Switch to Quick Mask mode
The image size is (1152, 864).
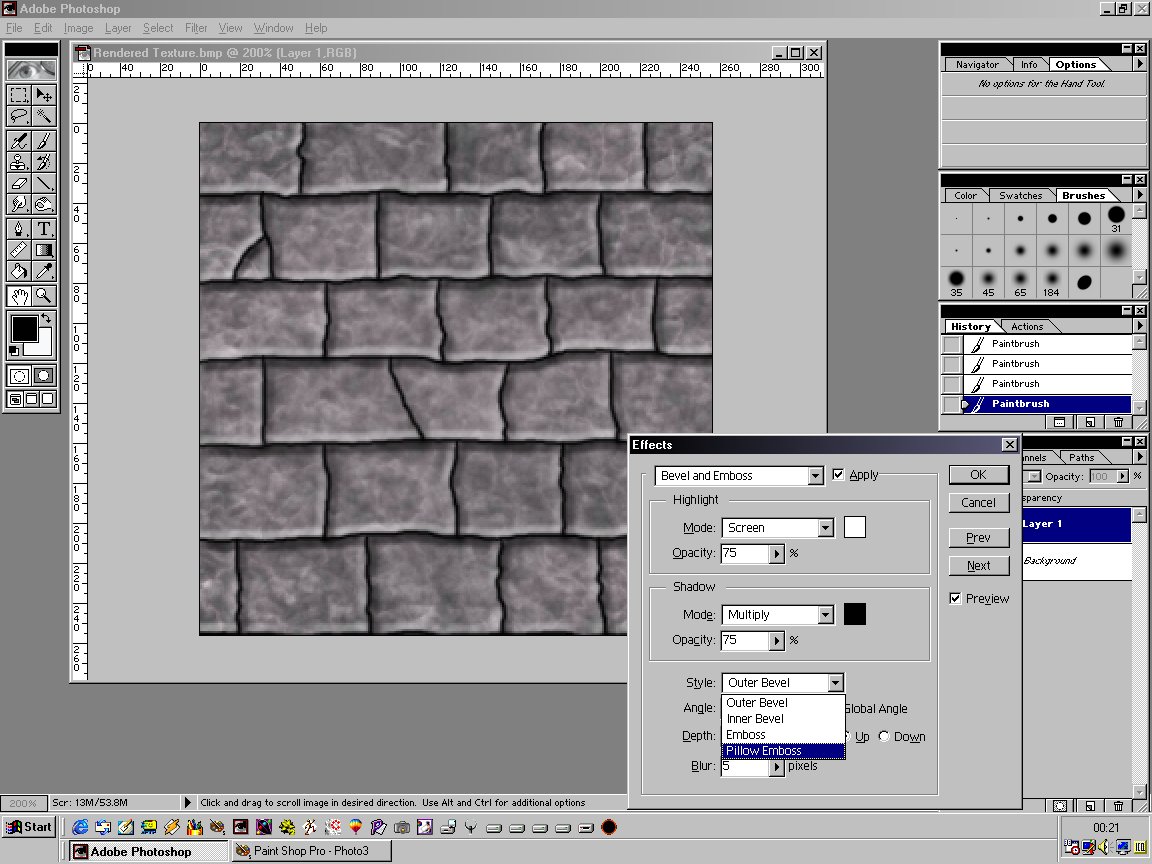click(44, 376)
